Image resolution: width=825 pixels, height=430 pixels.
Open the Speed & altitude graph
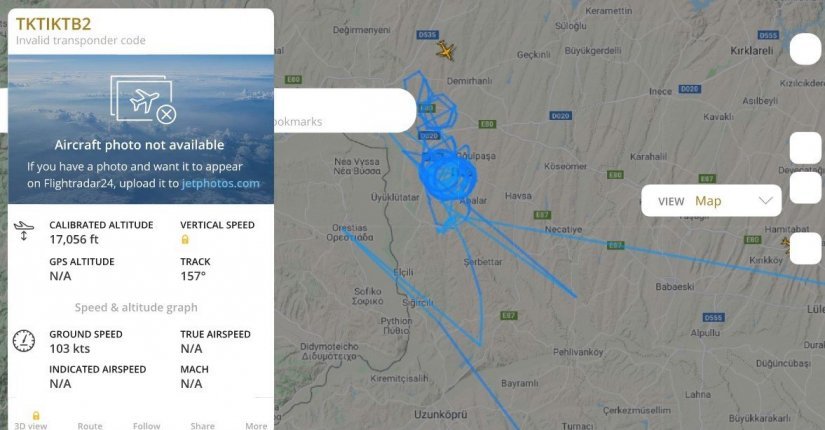[x=136, y=307]
